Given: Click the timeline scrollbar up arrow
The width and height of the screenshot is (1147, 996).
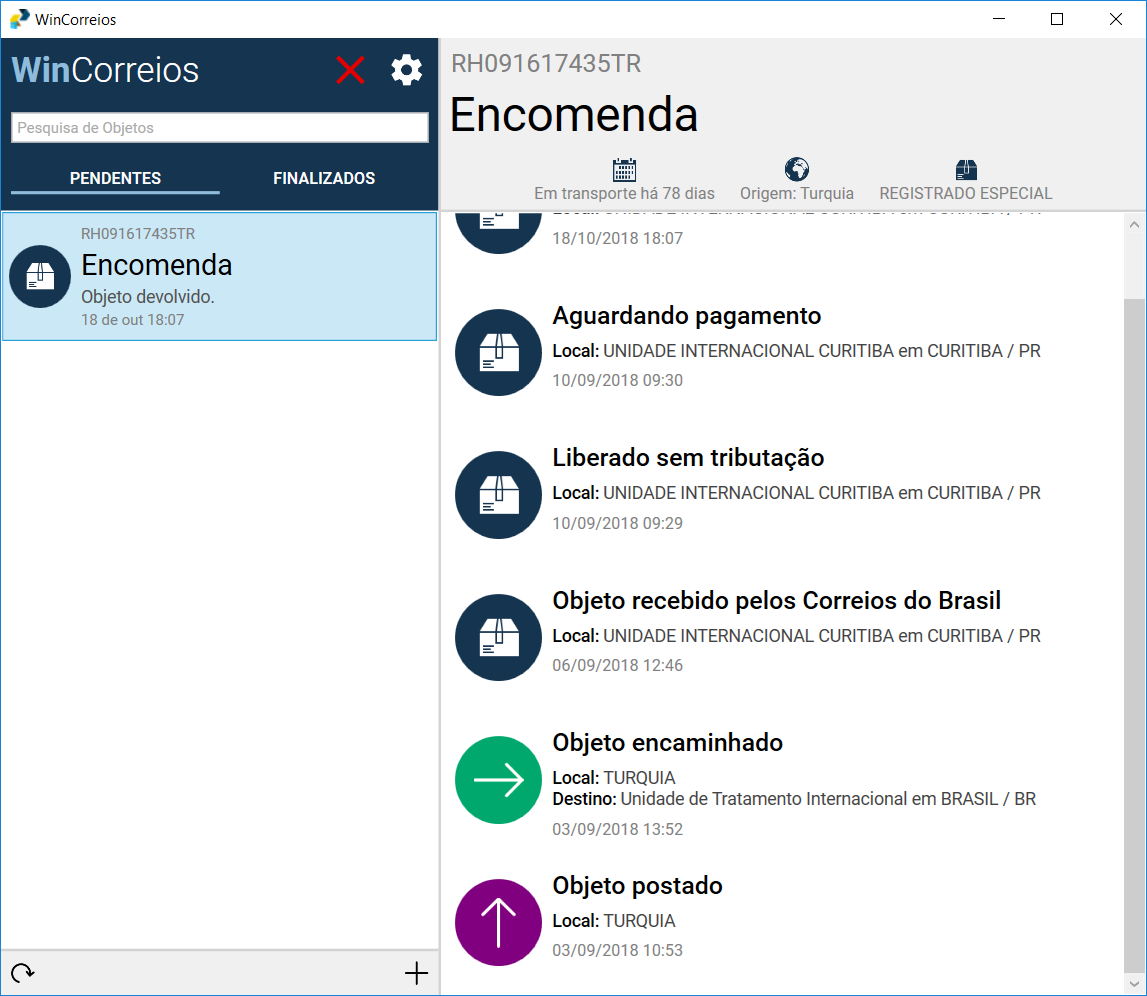Looking at the screenshot, I should pos(1135,225).
